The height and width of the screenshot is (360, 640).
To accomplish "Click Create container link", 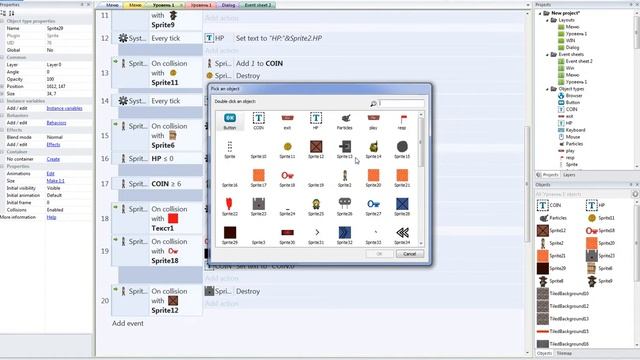I will [53, 159].
